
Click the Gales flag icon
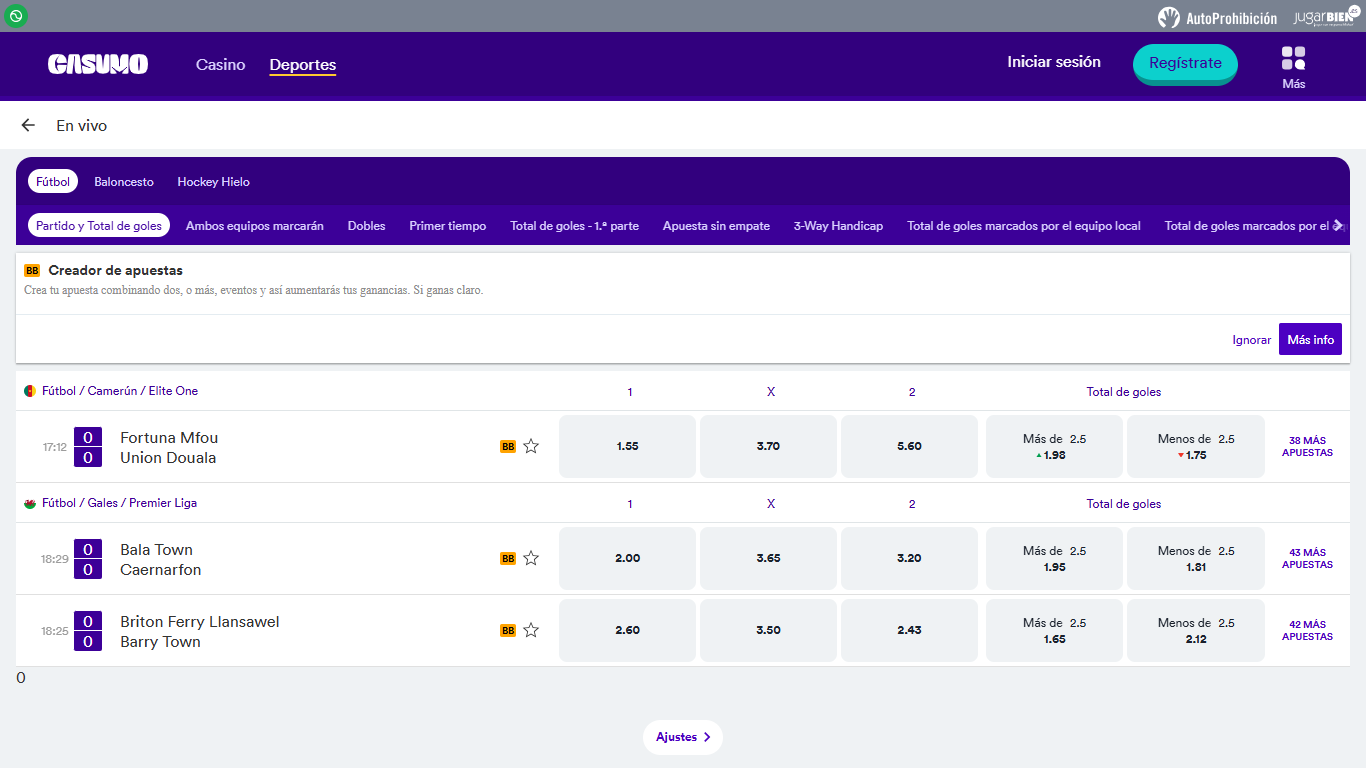pos(30,503)
